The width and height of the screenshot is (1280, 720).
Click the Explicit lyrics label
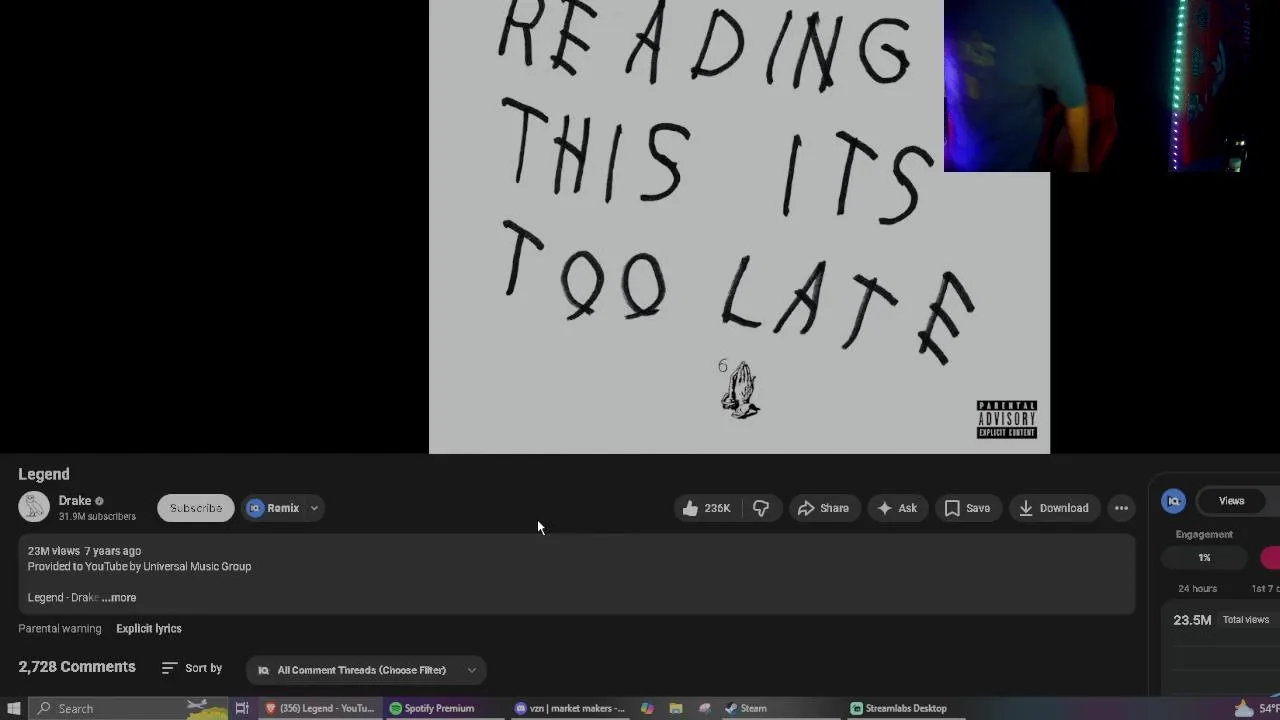[x=149, y=628]
